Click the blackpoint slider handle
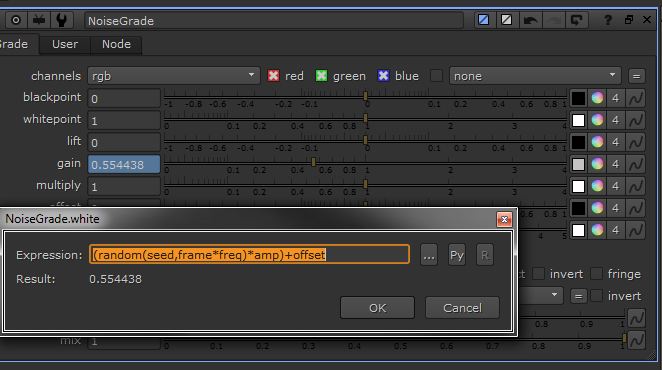This screenshot has height=370, width=662. click(366, 96)
